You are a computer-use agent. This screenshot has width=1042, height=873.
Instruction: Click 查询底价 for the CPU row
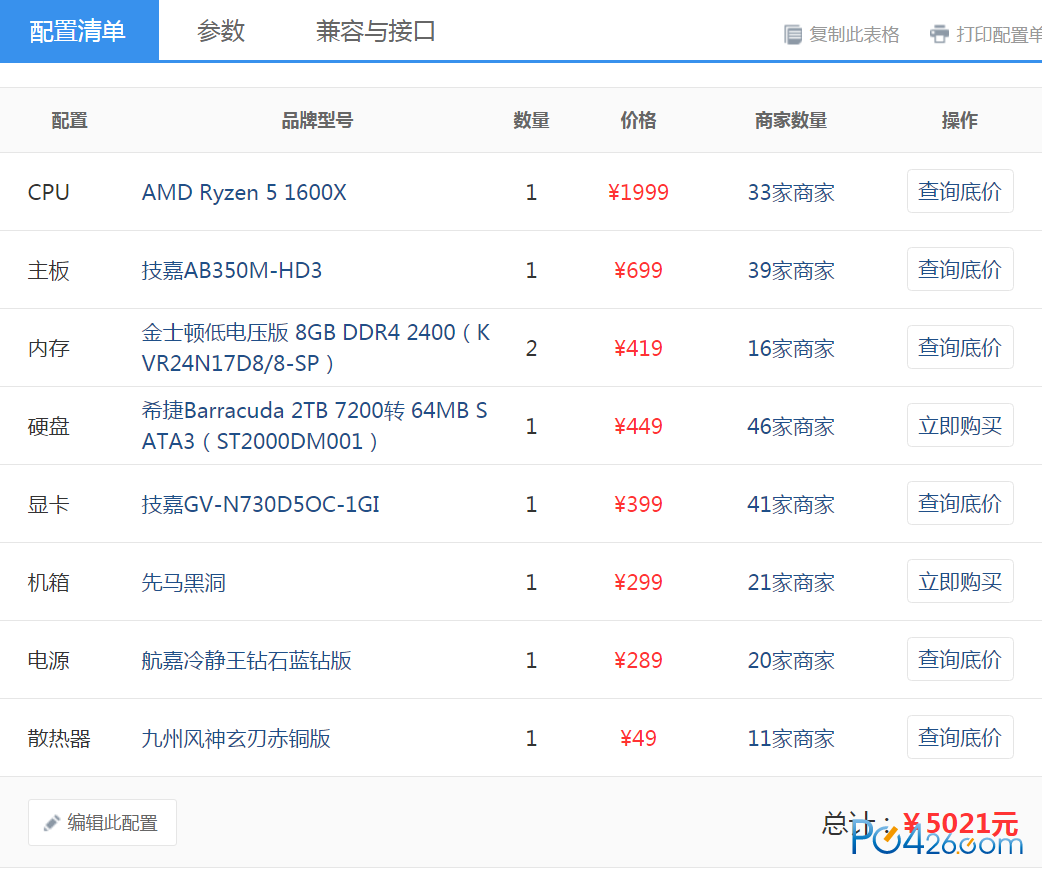click(960, 191)
